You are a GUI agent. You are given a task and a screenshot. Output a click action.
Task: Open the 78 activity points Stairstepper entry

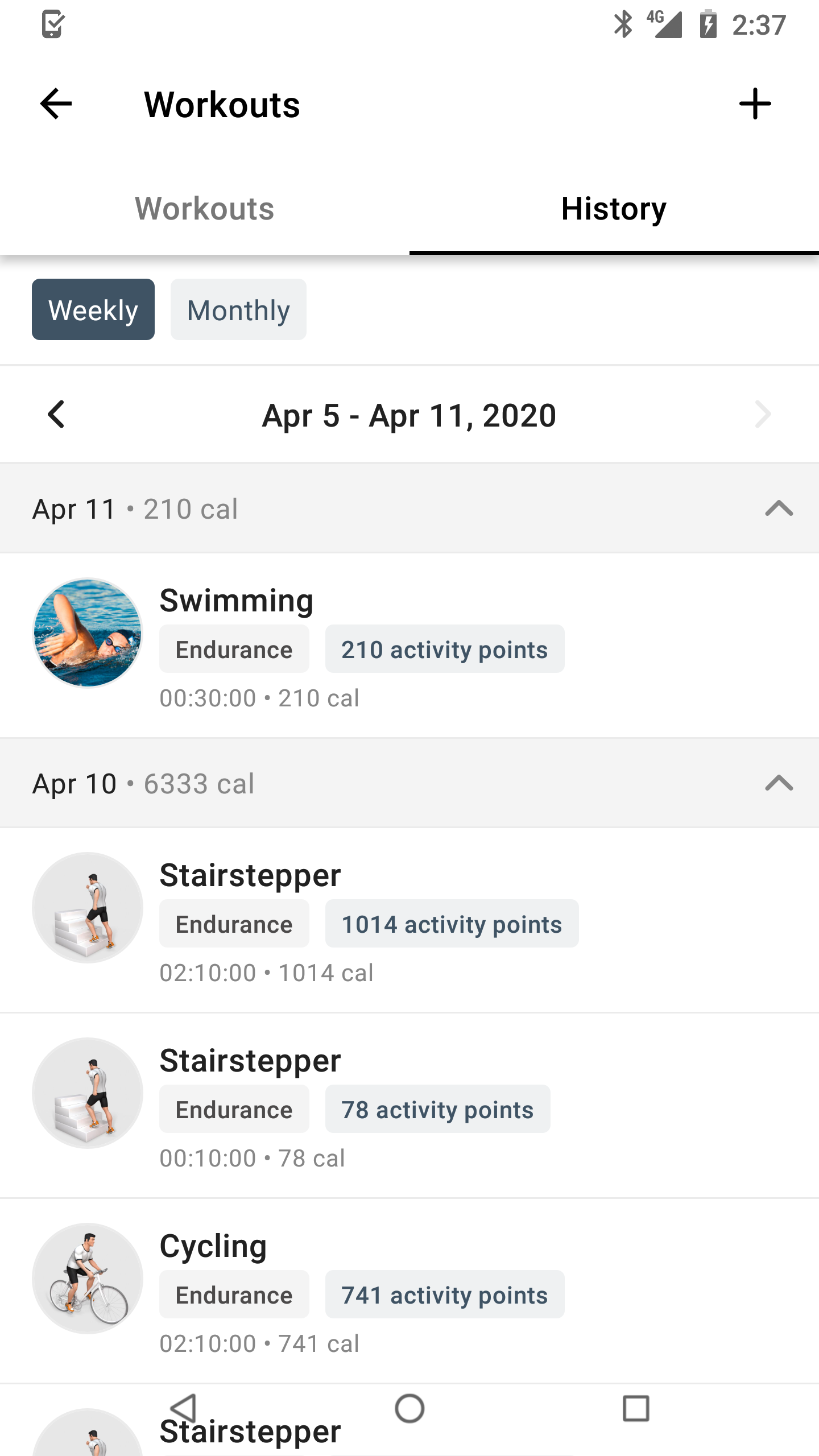(x=409, y=1106)
